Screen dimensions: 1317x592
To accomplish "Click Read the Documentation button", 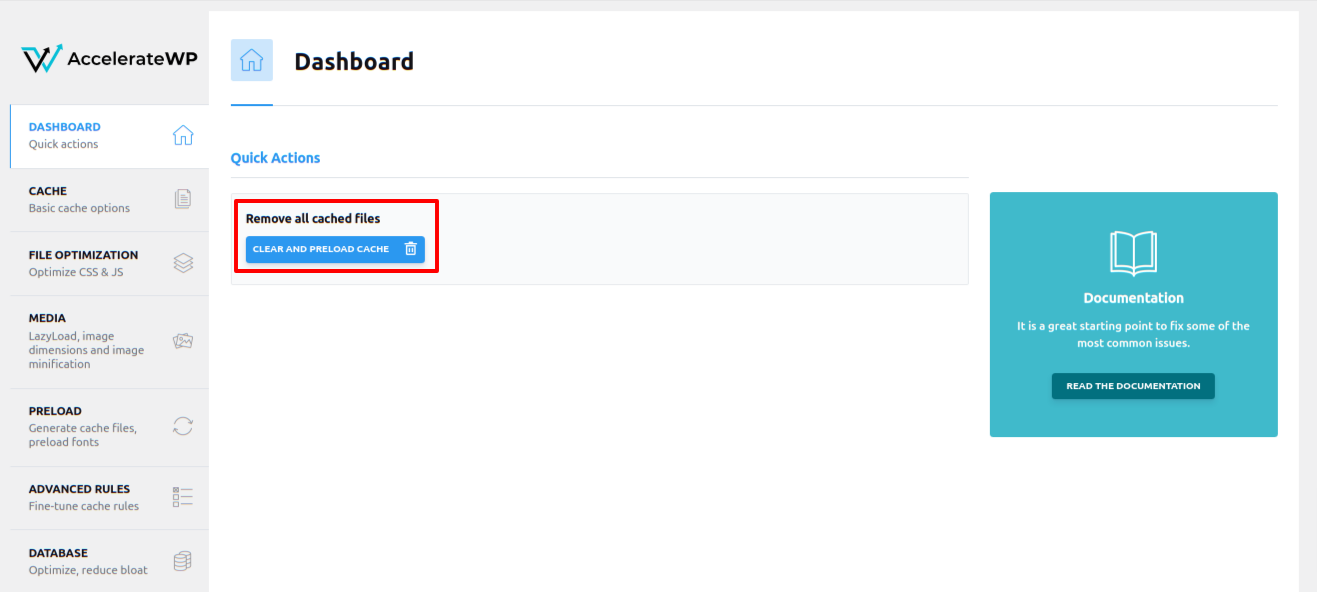I will [1133, 386].
